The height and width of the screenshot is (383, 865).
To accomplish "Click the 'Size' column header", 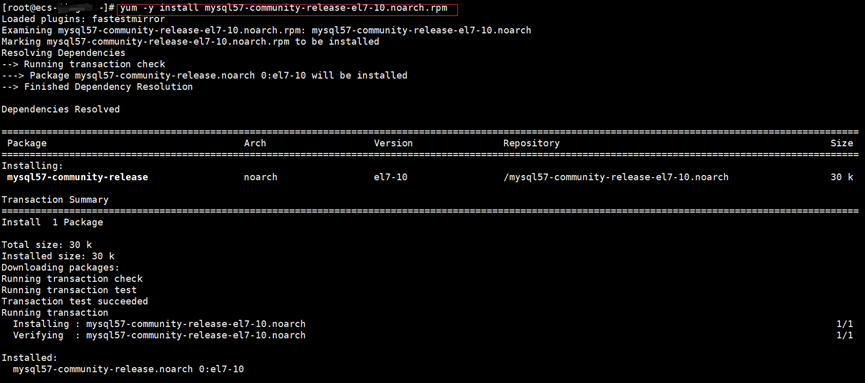I will (x=842, y=143).
